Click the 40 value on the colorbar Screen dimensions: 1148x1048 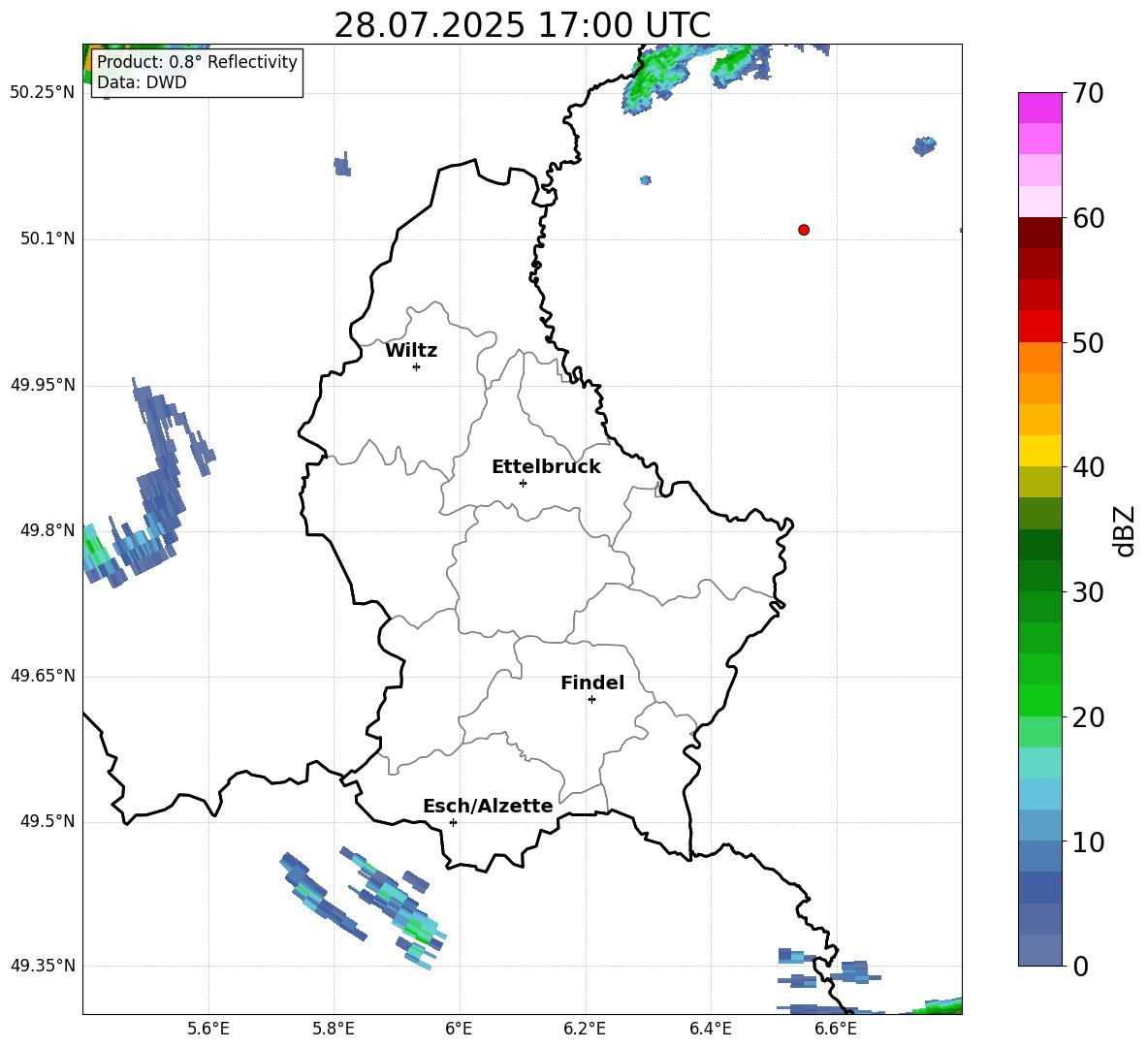click(1088, 467)
